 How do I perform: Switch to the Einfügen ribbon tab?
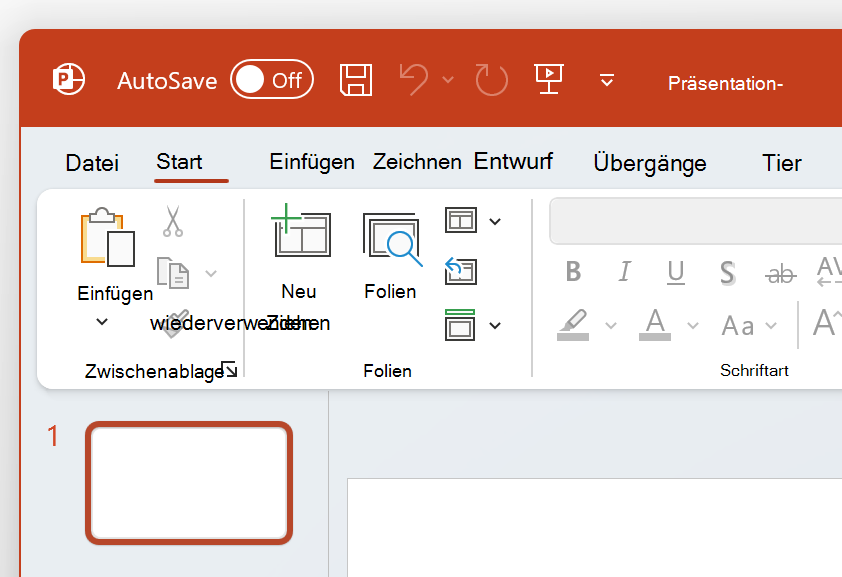(x=312, y=162)
